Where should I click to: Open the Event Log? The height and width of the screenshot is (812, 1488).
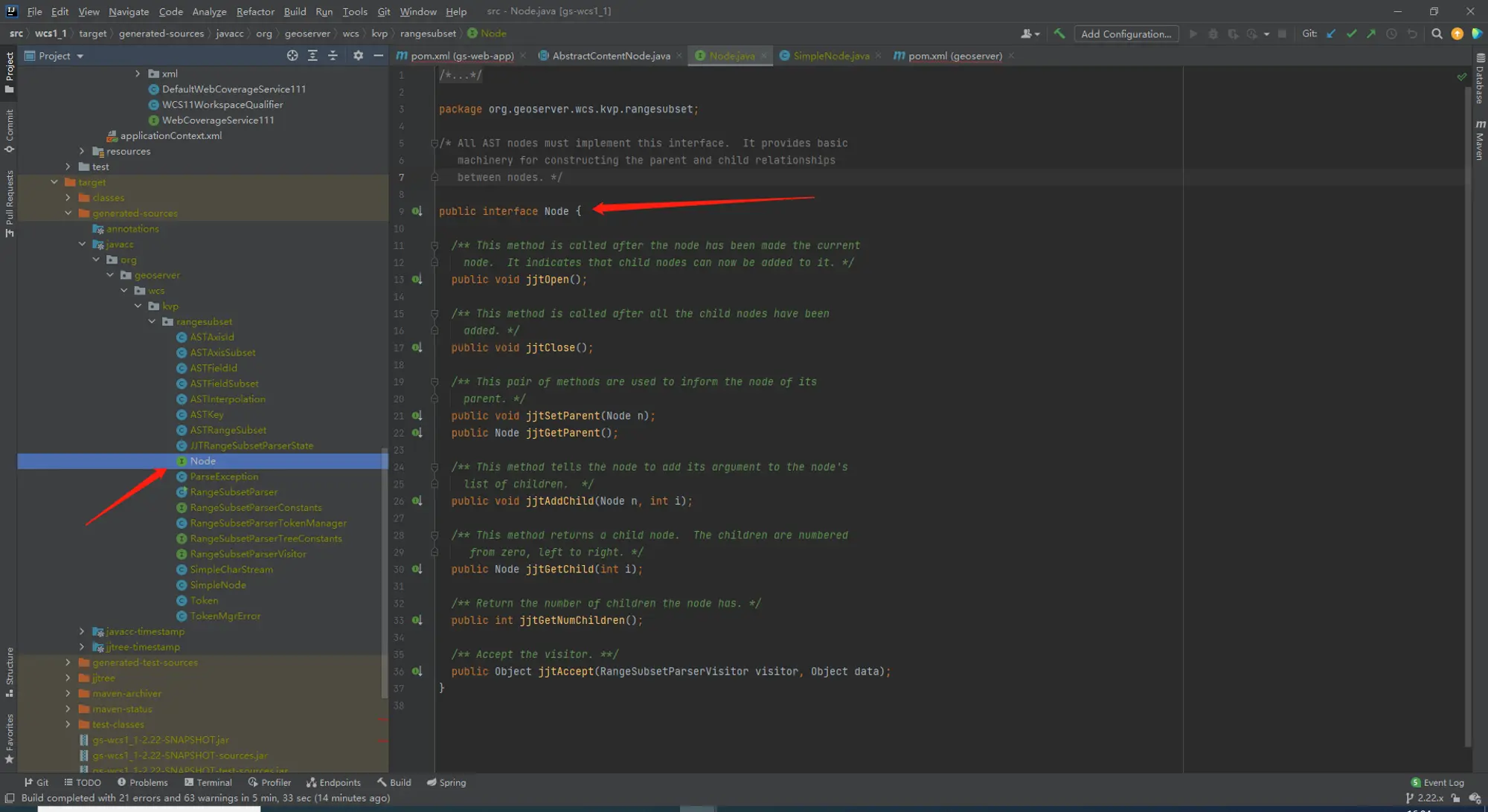1437,782
